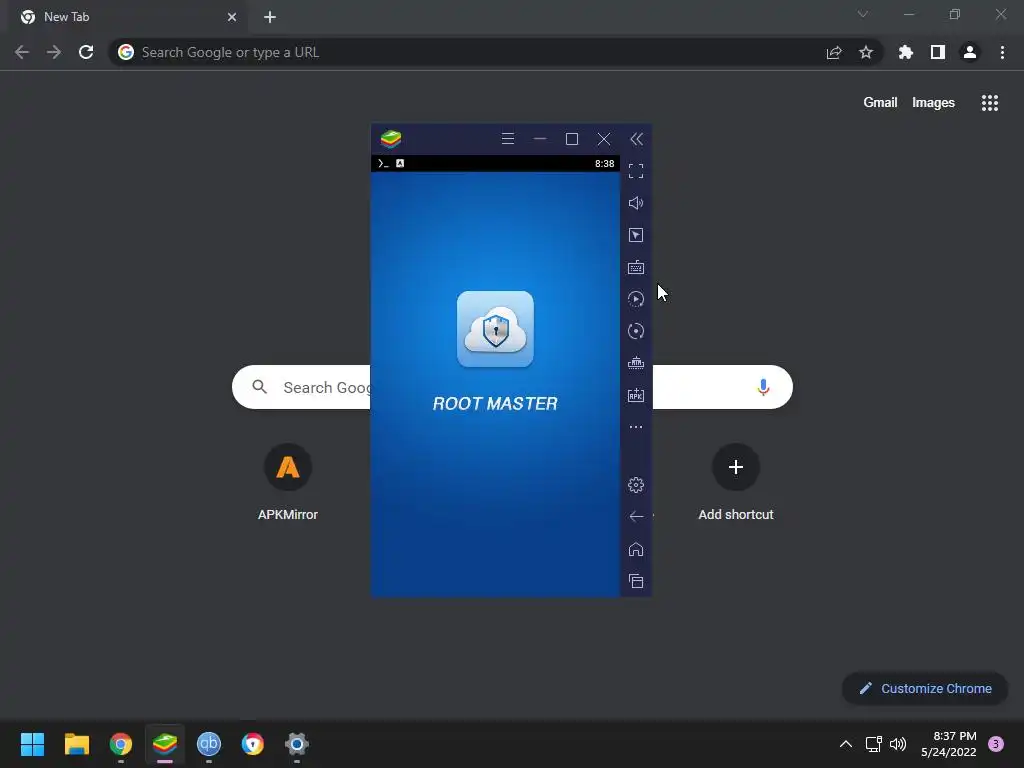Click the network icon in system tray
This screenshot has height=768, width=1024.
[873, 744]
